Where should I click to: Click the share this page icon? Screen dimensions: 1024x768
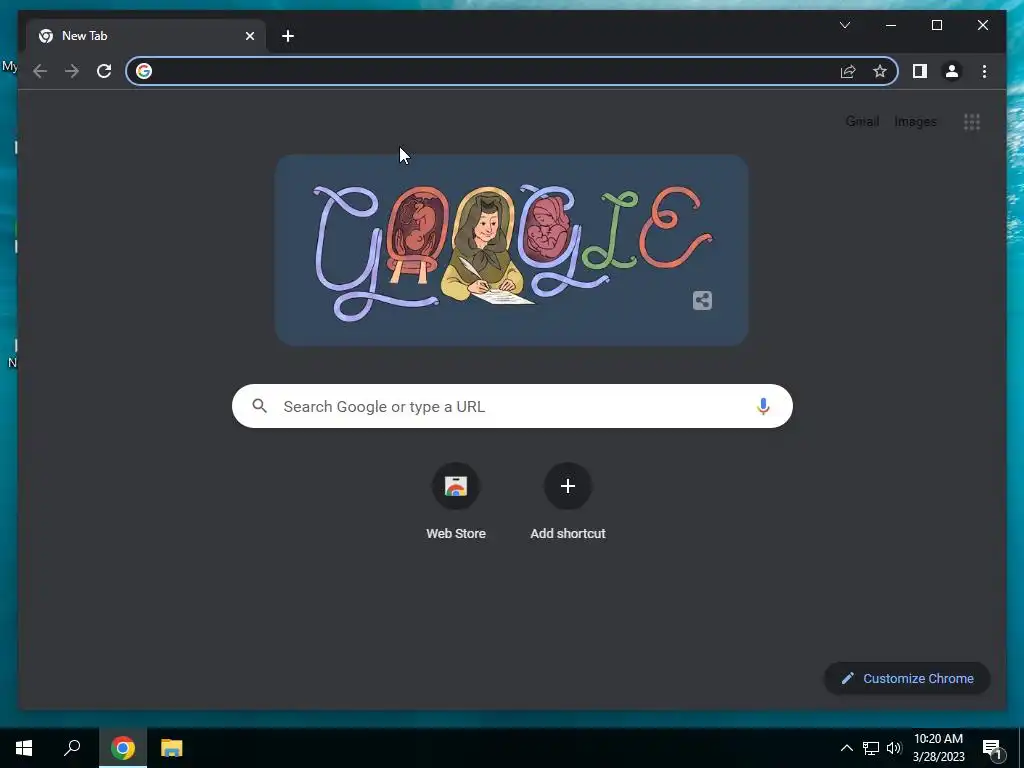848,71
